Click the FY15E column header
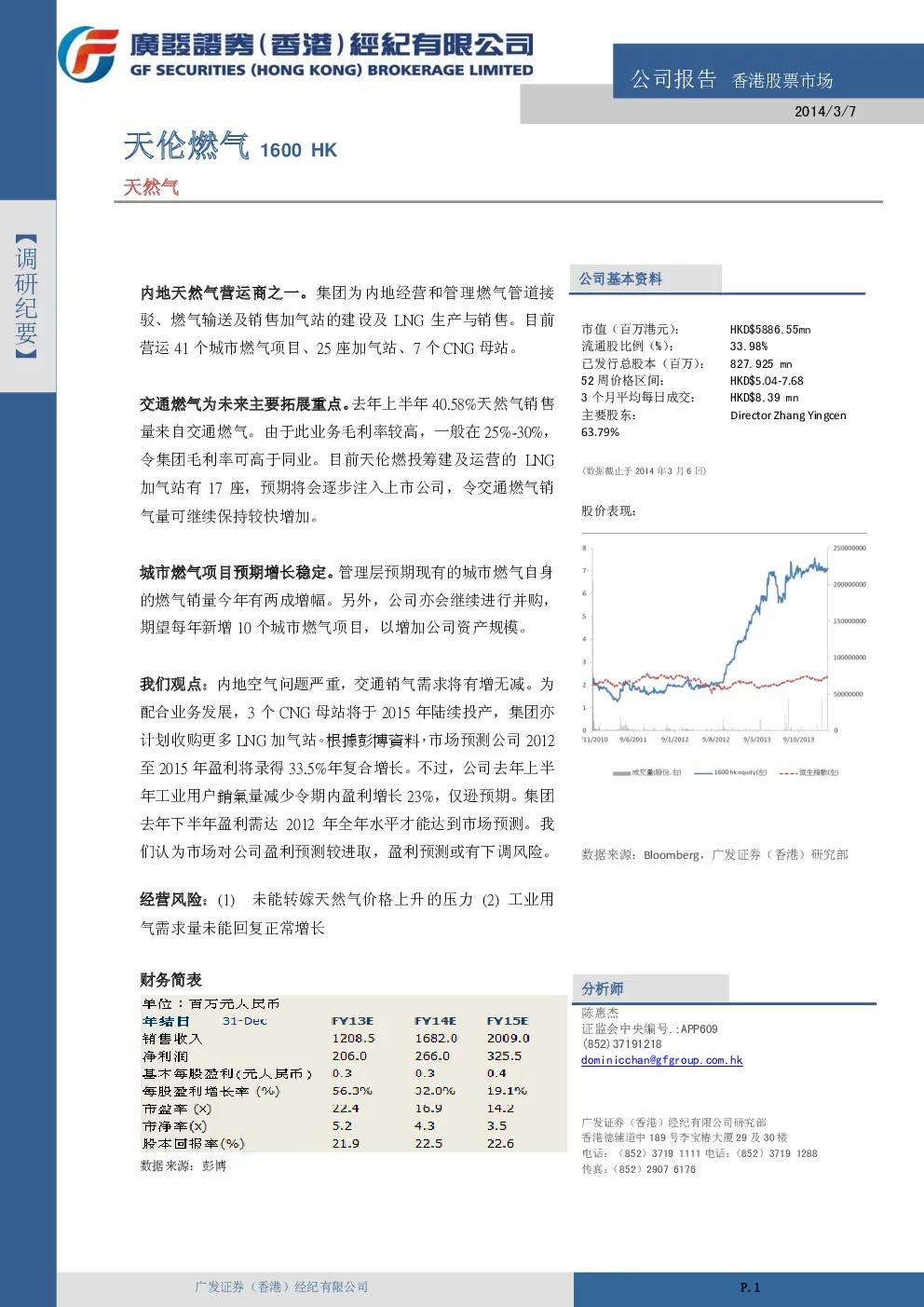The height and width of the screenshot is (1307, 924). pos(508,1021)
